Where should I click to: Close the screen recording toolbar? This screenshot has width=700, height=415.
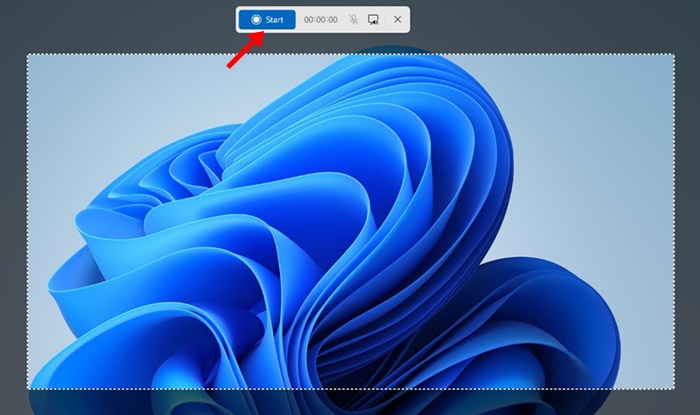point(397,19)
